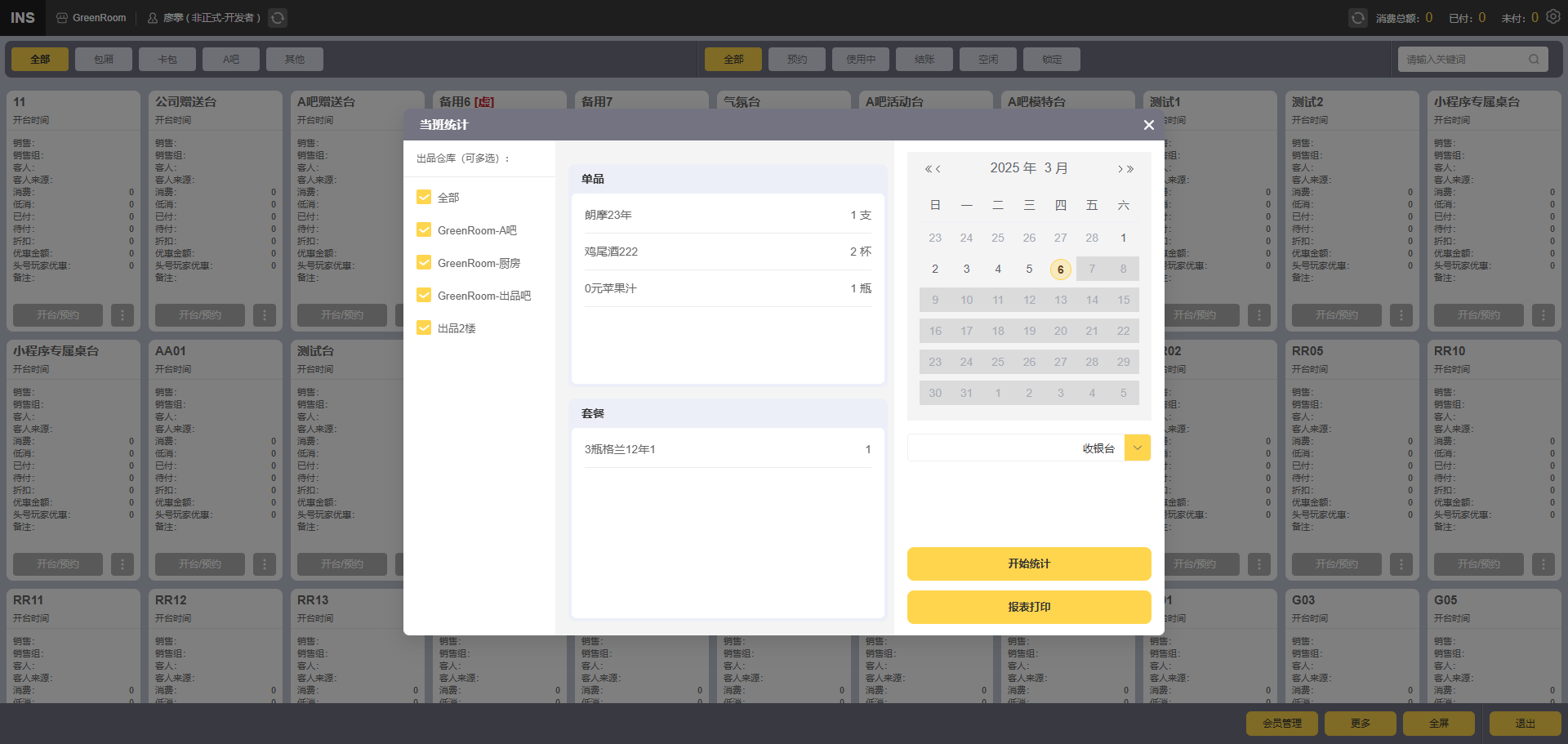This screenshot has height=744, width=1568.
Task: Open more options on 测试1 card
Action: 1259,315
